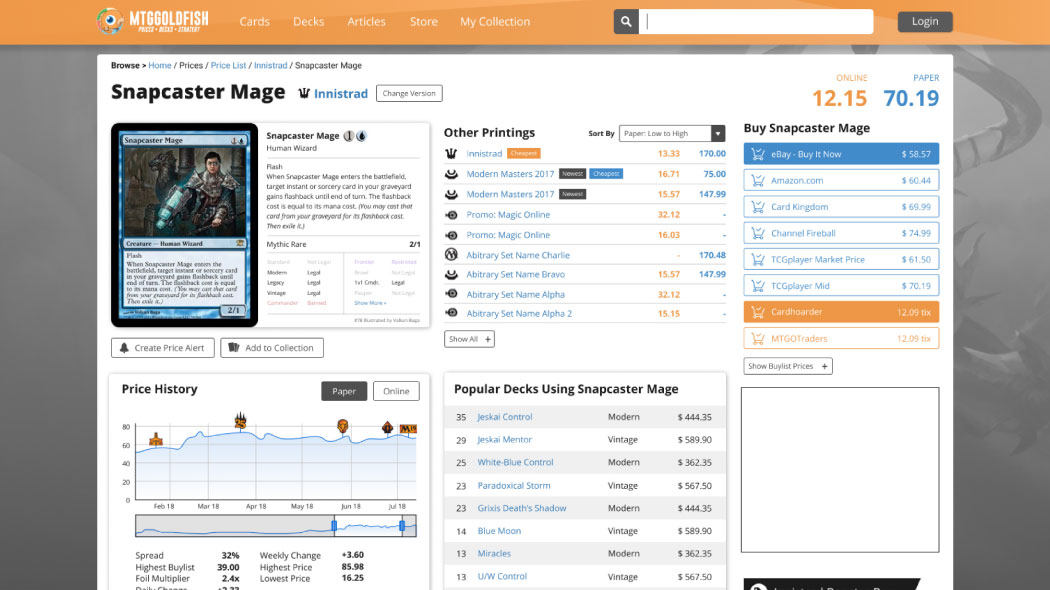Open White-Blue Control deck link

tap(516, 462)
